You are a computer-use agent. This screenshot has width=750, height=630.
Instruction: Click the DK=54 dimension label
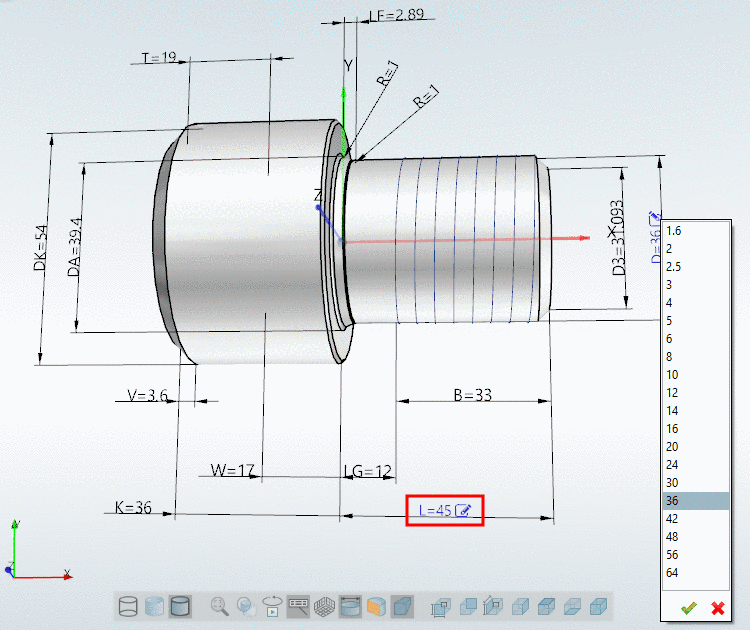(x=41, y=248)
